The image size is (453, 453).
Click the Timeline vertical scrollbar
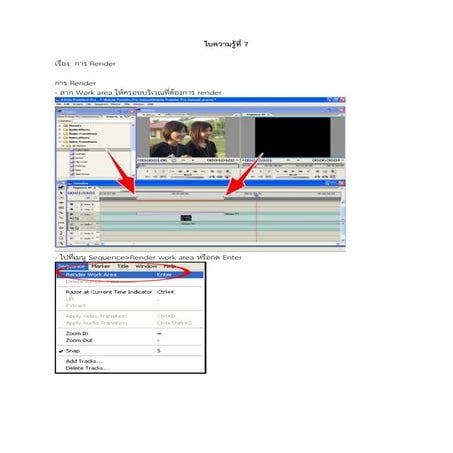(342, 220)
